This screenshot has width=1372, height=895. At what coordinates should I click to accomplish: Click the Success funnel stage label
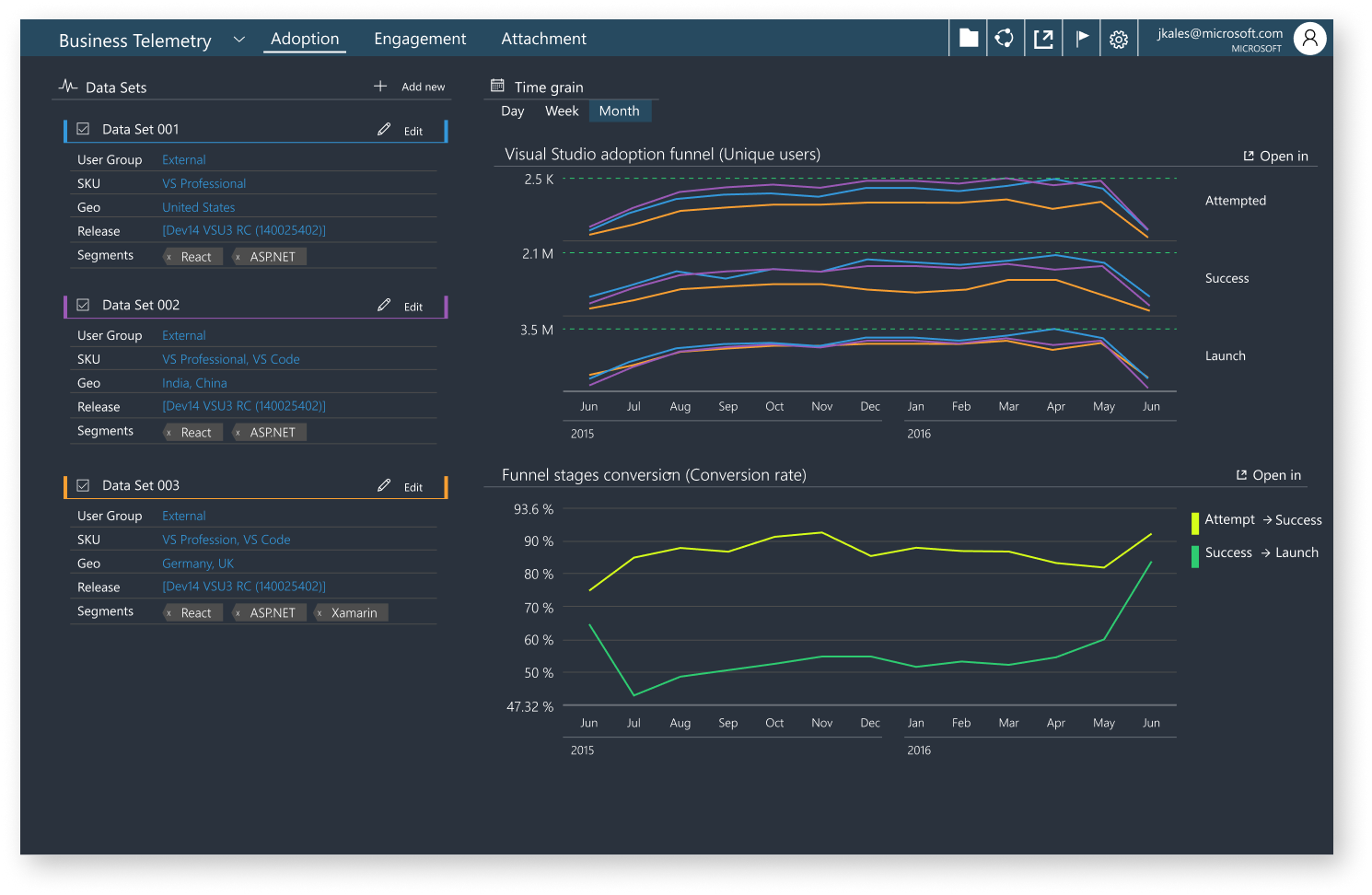point(1227,278)
